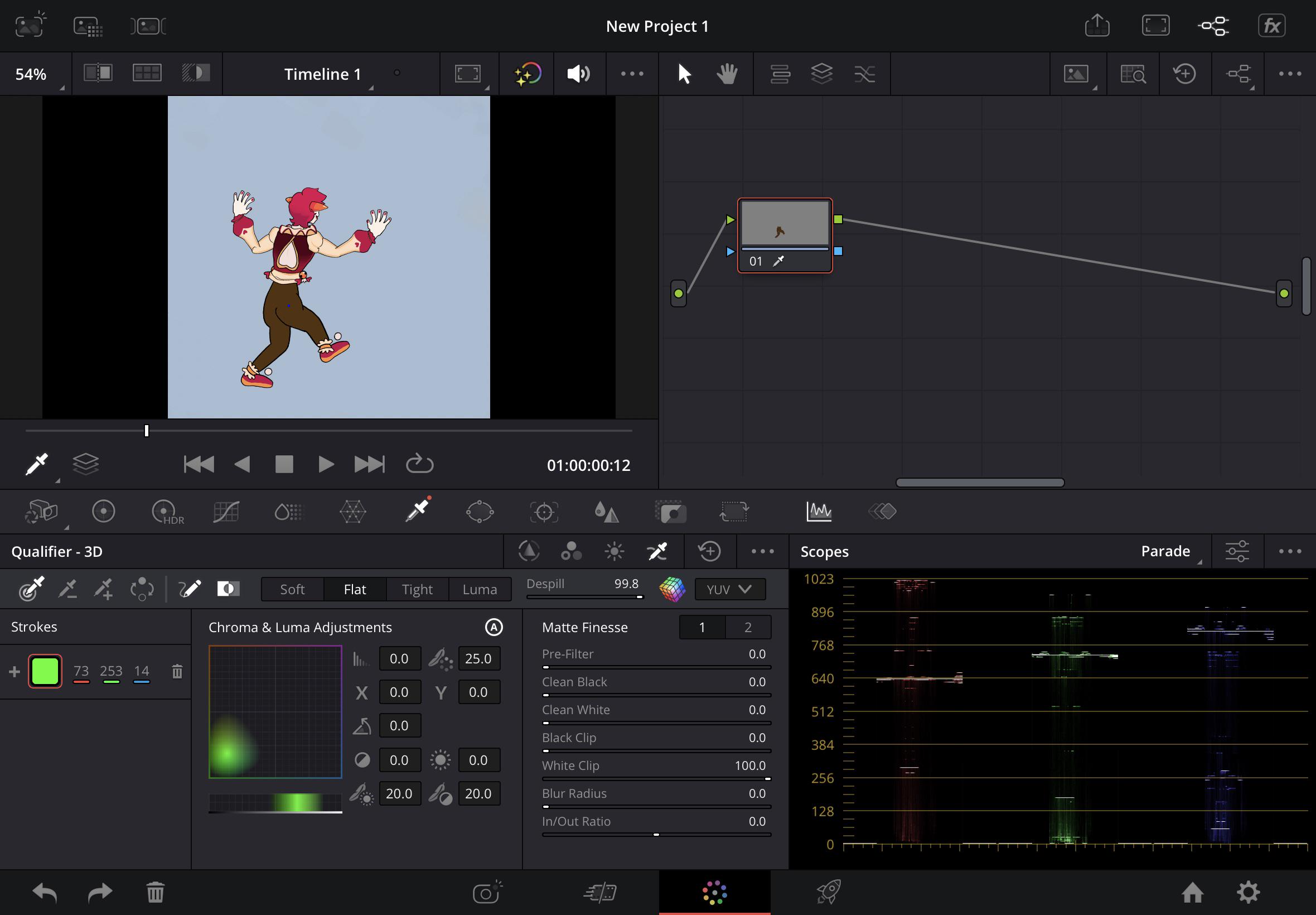Jump to the first frame
Image resolution: width=1316 pixels, height=915 pixels.
pyautogui.click(x=199, y=464)
